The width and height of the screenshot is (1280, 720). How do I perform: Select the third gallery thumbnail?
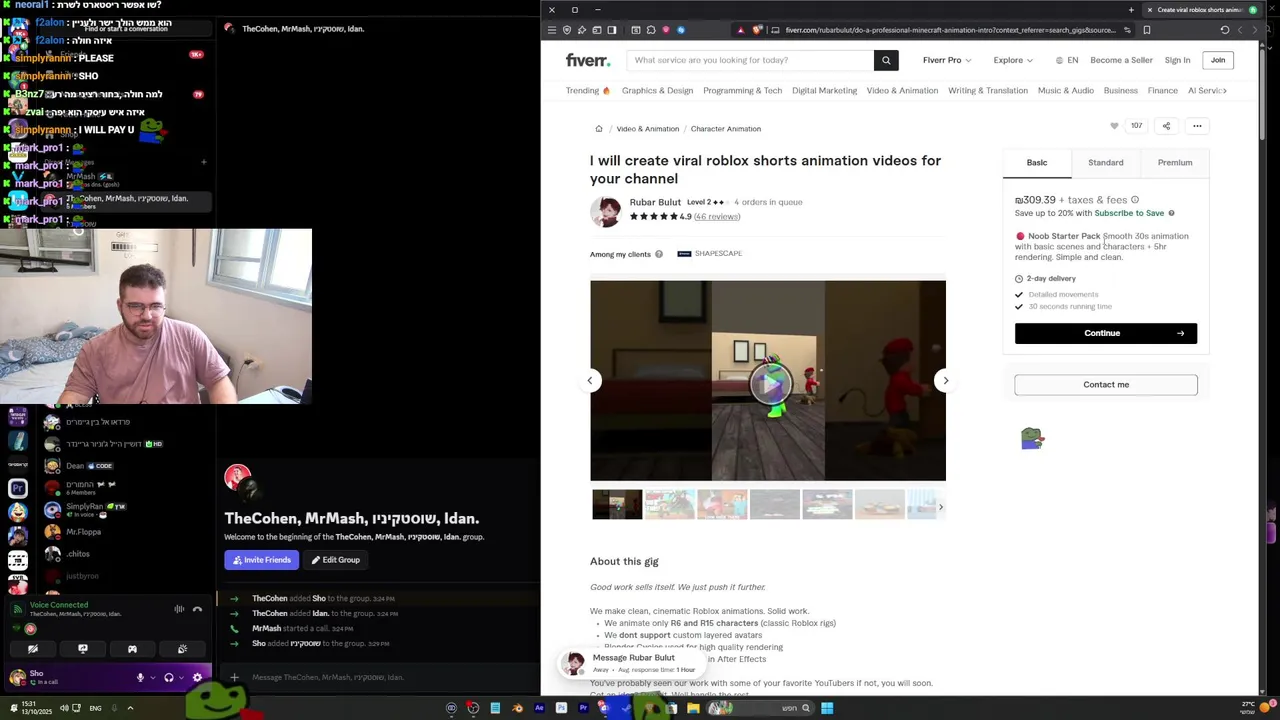tap(722, 505)
